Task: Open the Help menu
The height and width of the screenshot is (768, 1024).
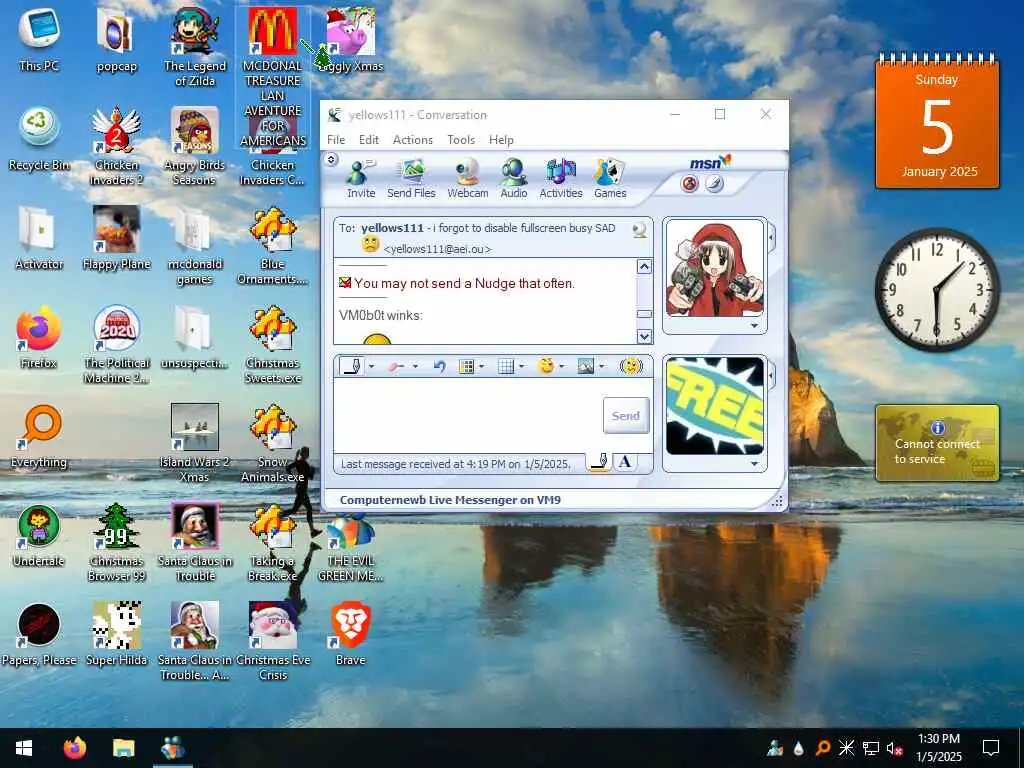Action: tap(501, 140)
